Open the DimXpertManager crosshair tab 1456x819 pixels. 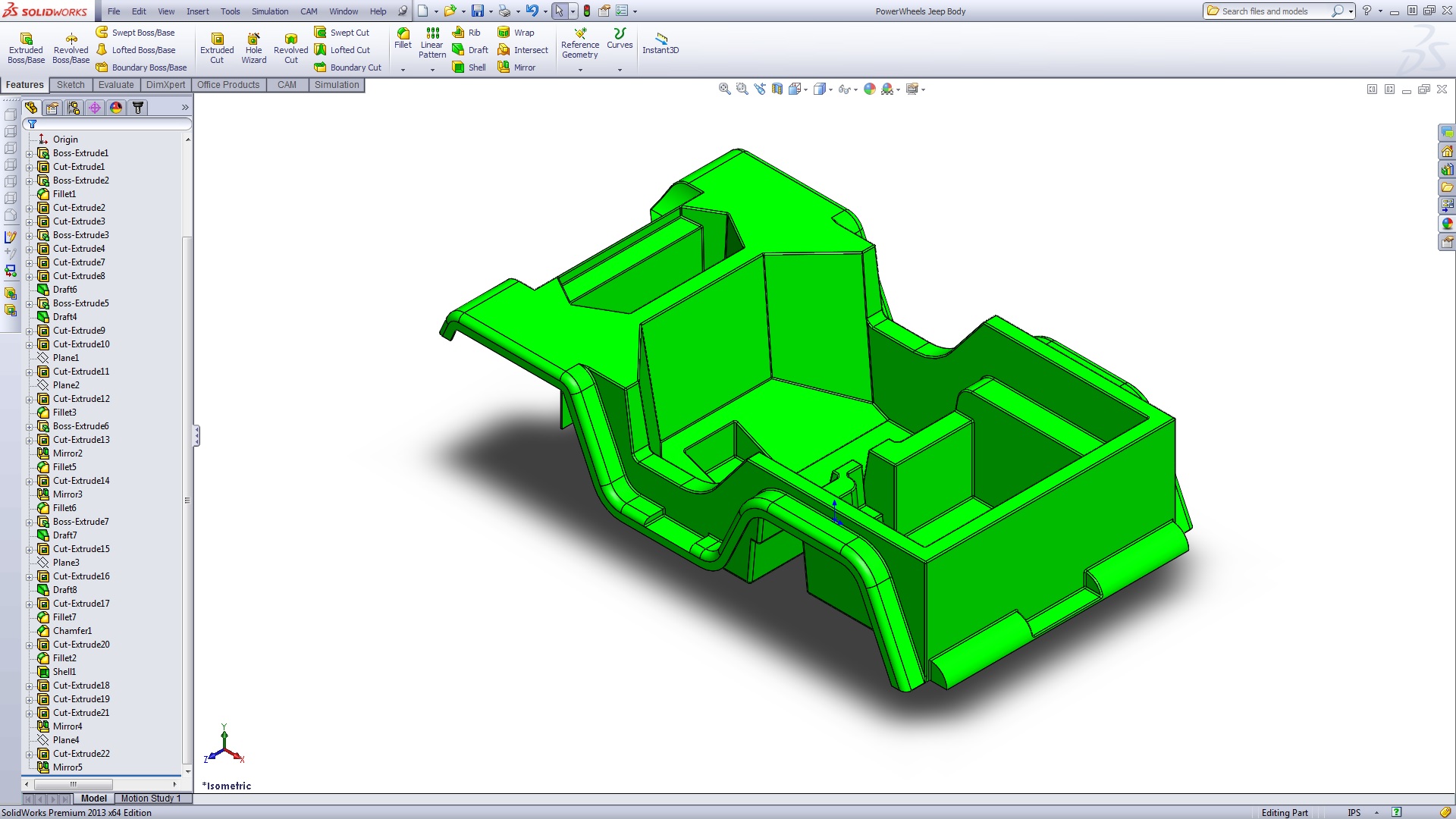95,108
